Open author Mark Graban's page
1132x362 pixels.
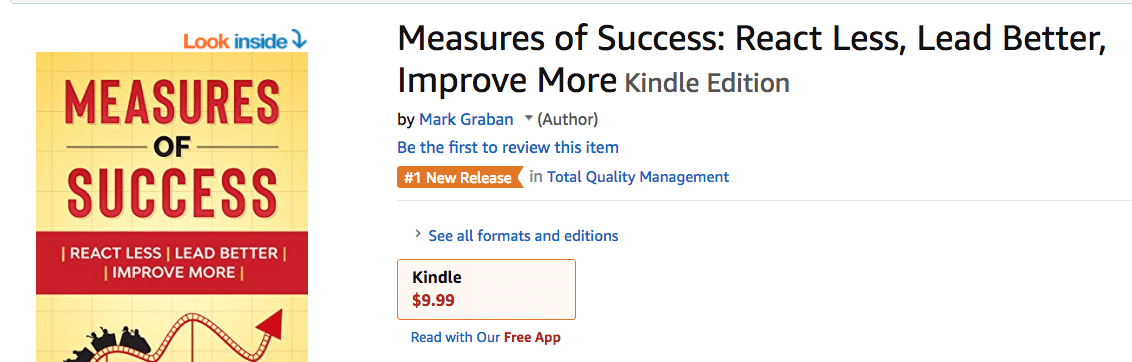tap(466, 119)
